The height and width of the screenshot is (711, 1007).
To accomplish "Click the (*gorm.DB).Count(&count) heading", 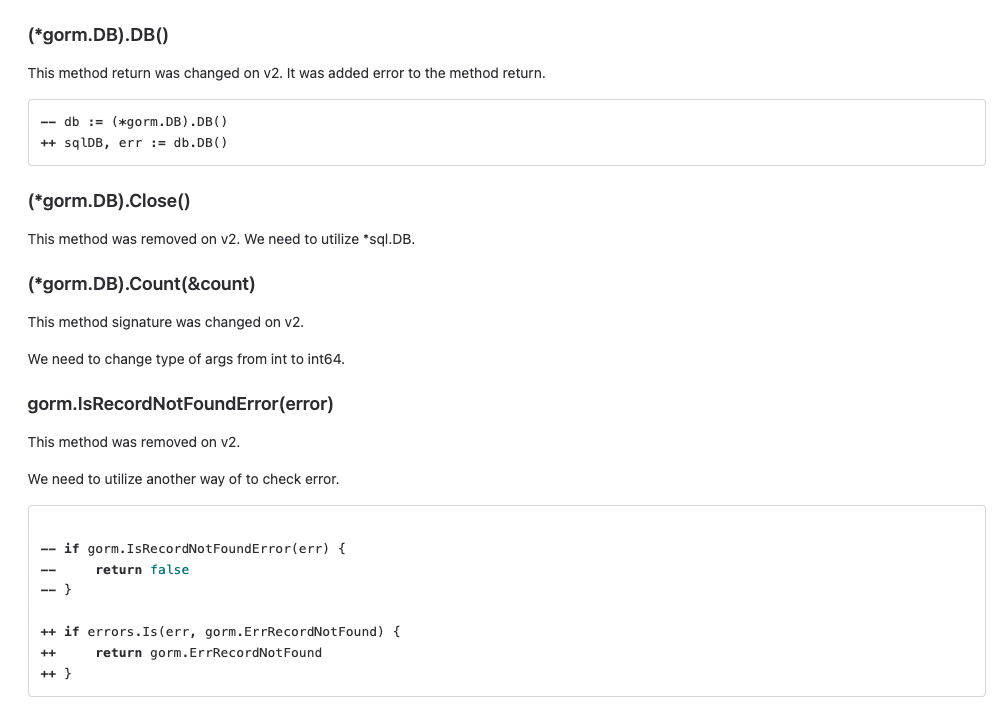I will point(141,284).
